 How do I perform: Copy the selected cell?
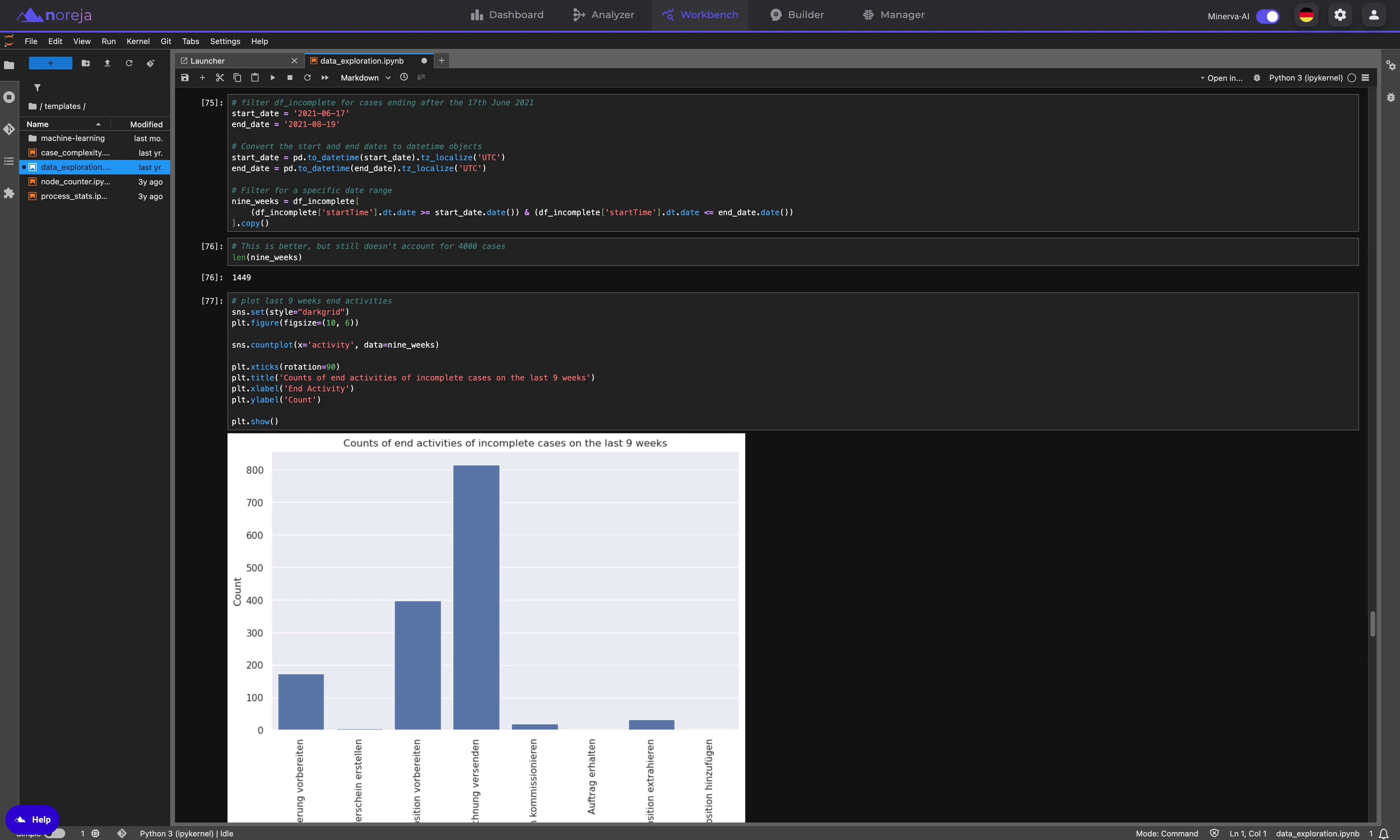tap(237, 78)
